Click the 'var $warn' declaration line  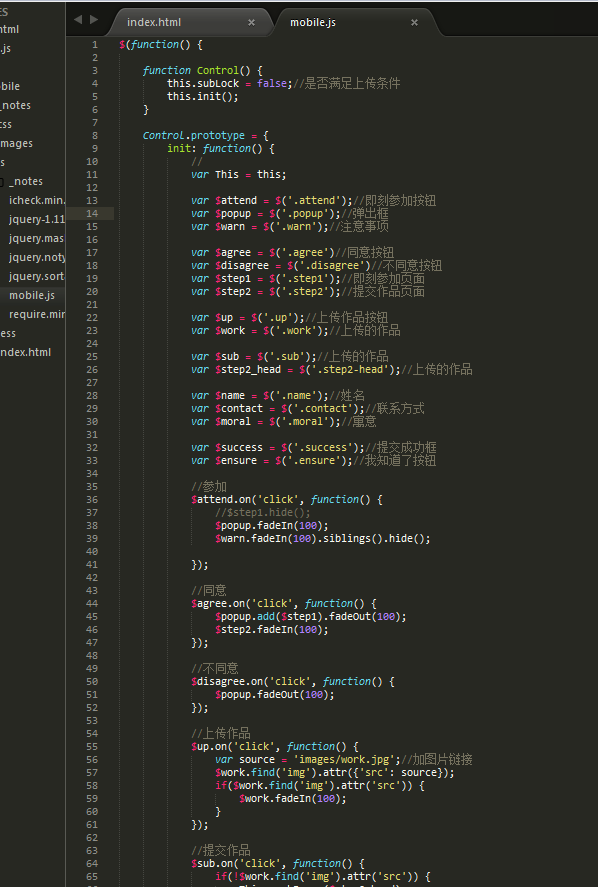point(290,227)
